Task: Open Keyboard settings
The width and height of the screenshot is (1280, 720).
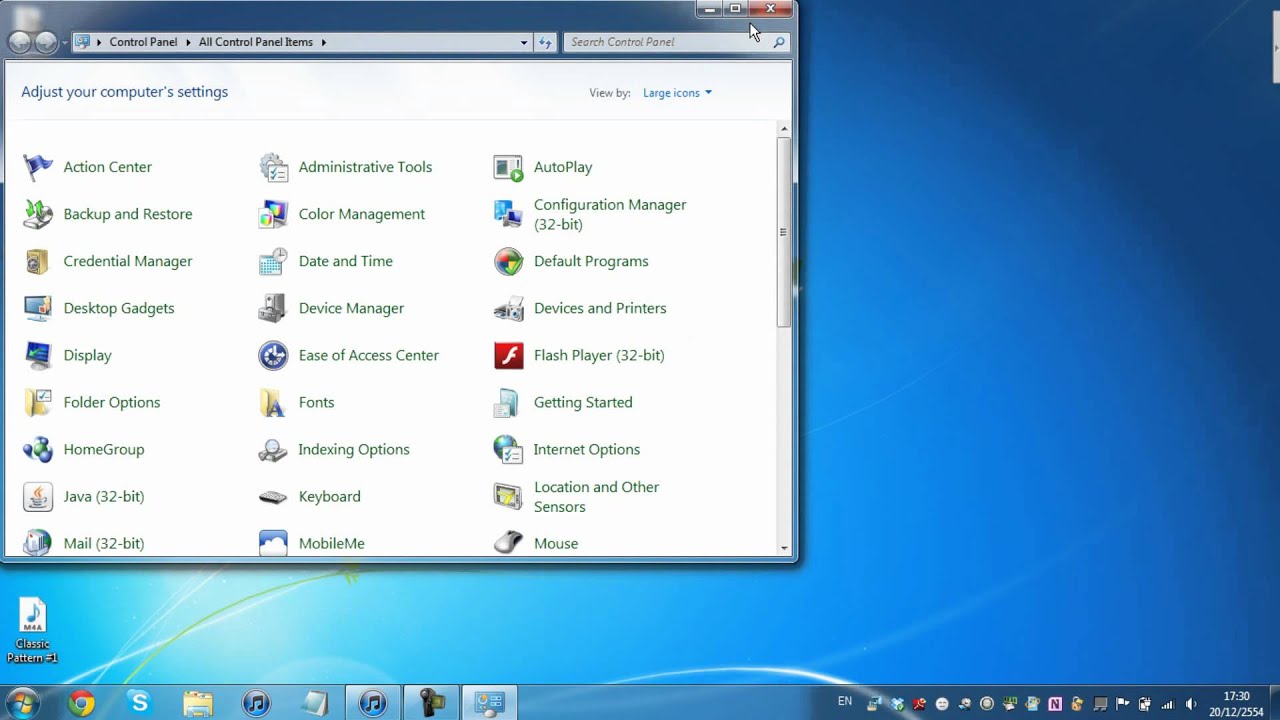Action: click(309, 496)
